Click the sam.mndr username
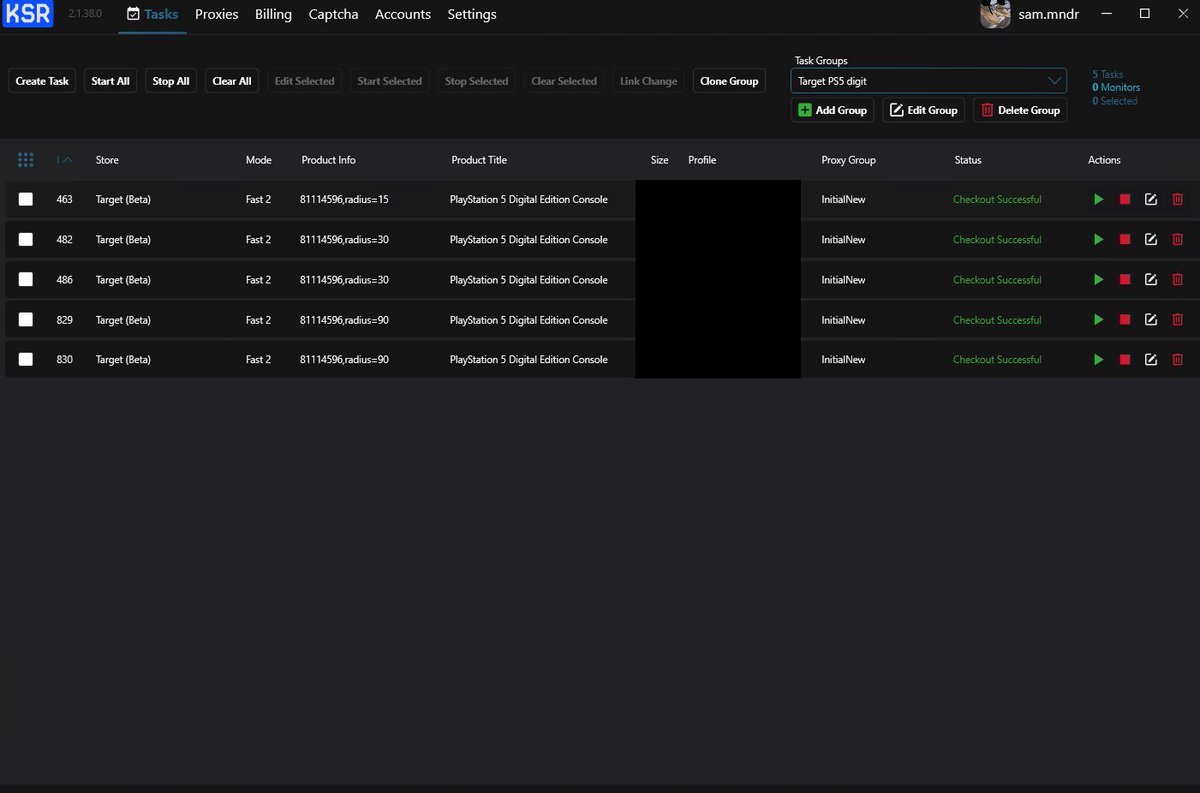1200x793 pixels. 1047,14
